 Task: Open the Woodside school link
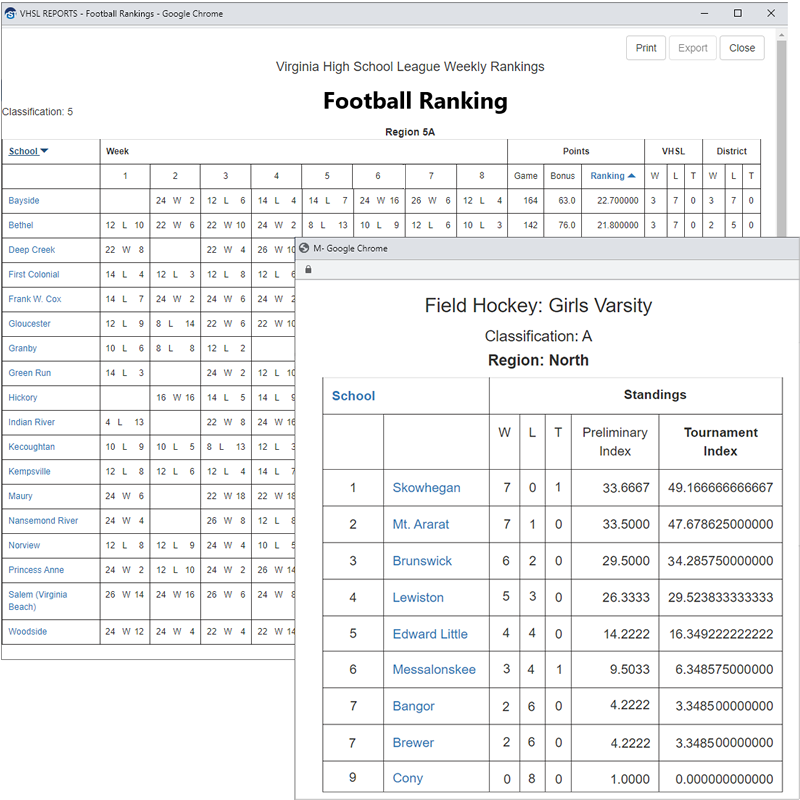(27, 632)
